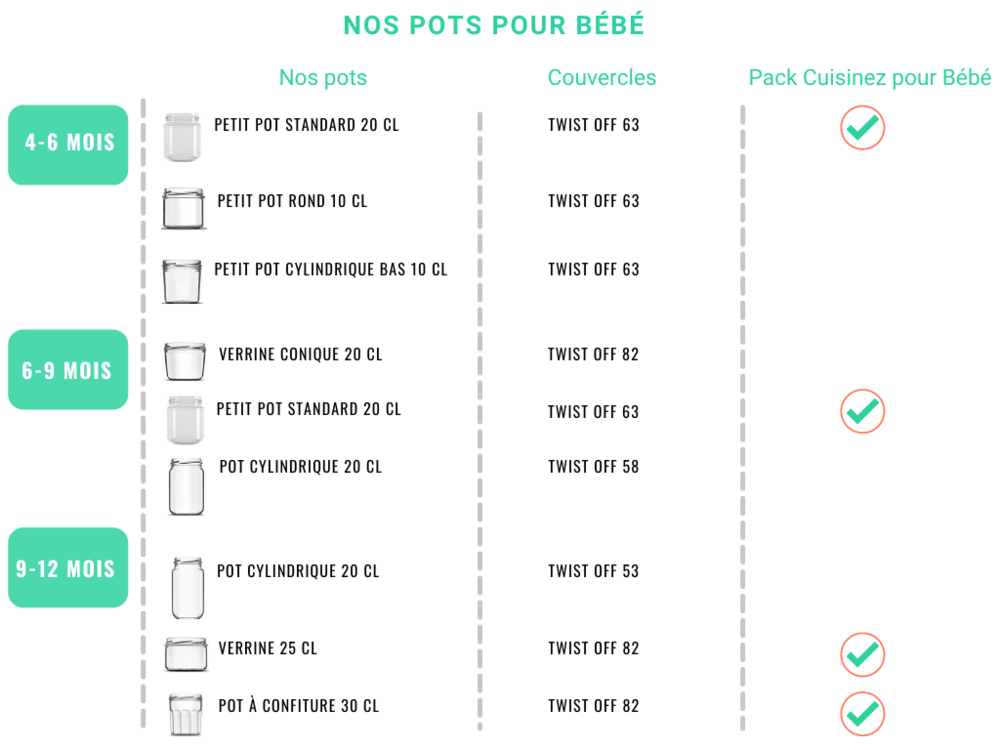Toggle the checkmark for Pot à Confiture 30 CL
Screen dimensions: 1000x750
tap(862, 714)
